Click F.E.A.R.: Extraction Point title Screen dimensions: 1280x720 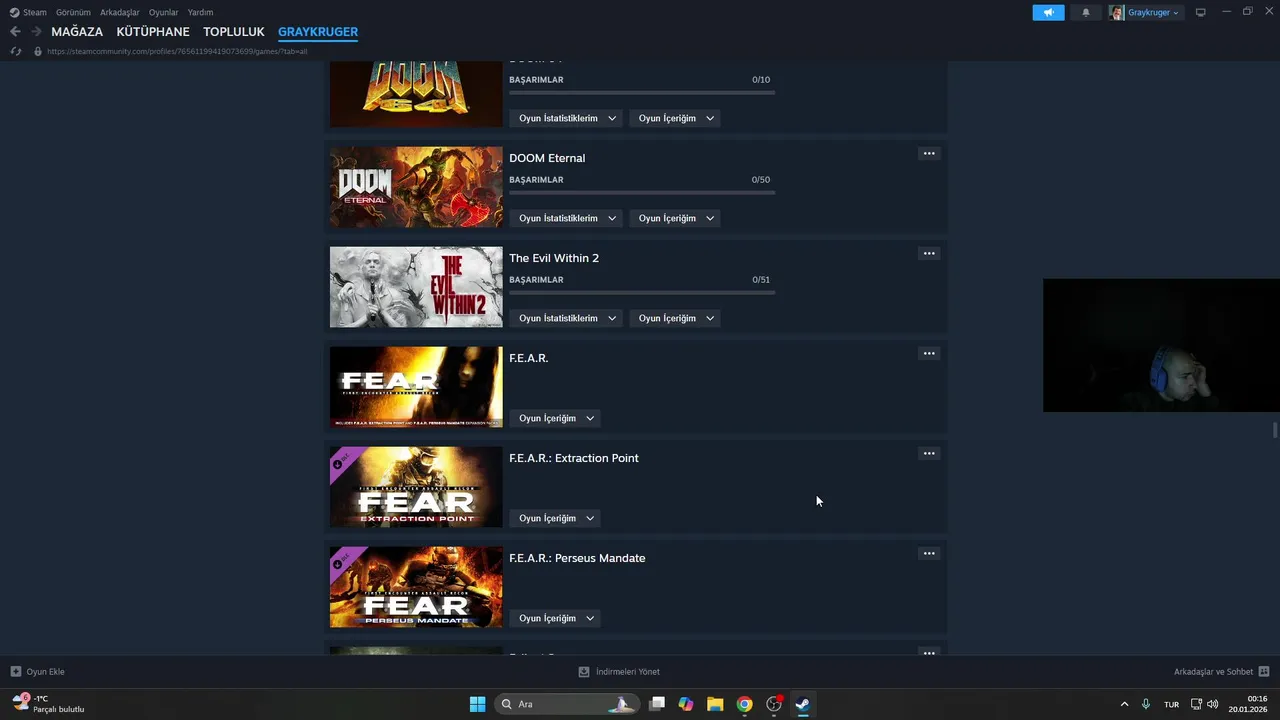(x=574, y=458)
